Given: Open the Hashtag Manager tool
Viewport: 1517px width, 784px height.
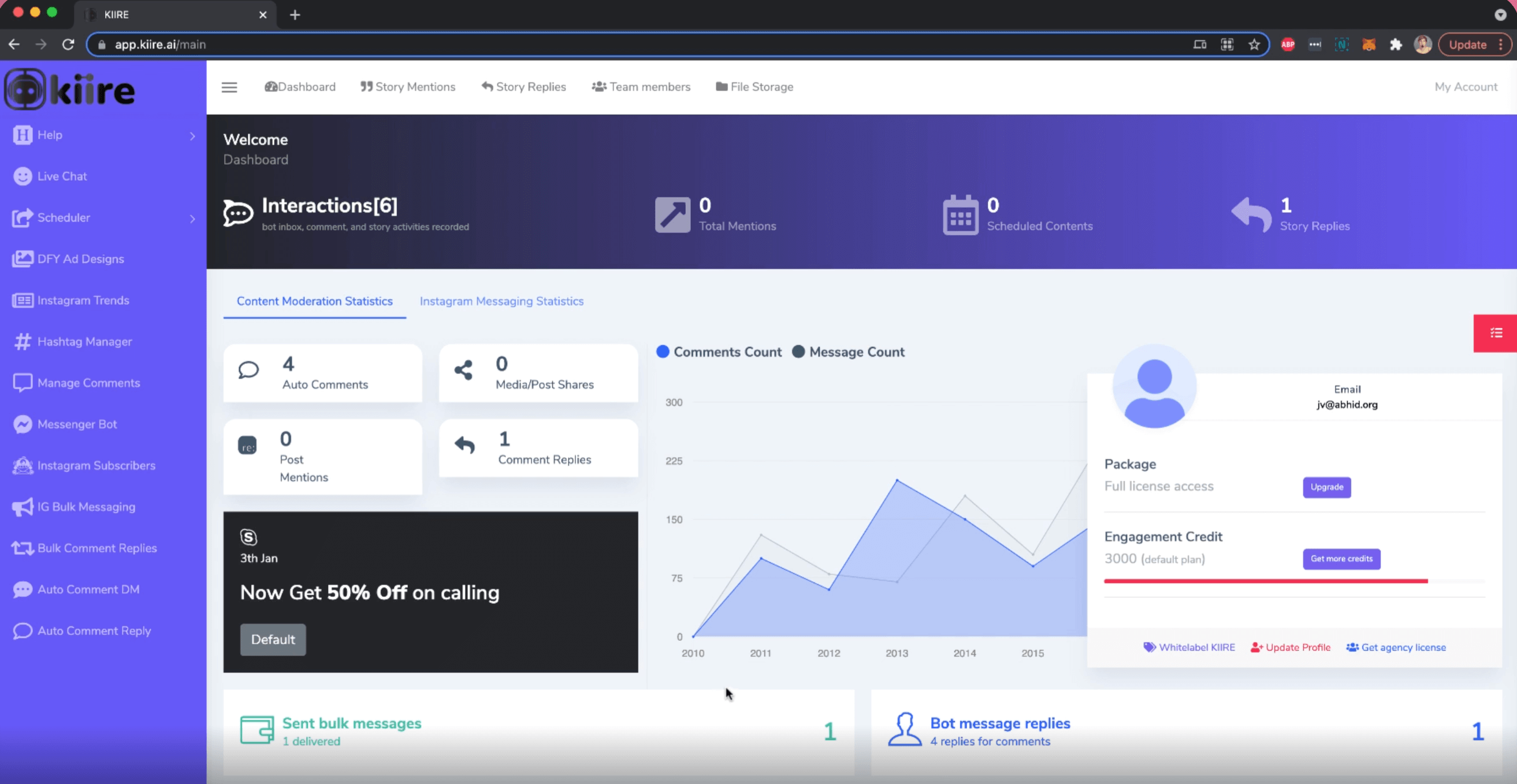Looking at the screenshot, I should 84,341.
